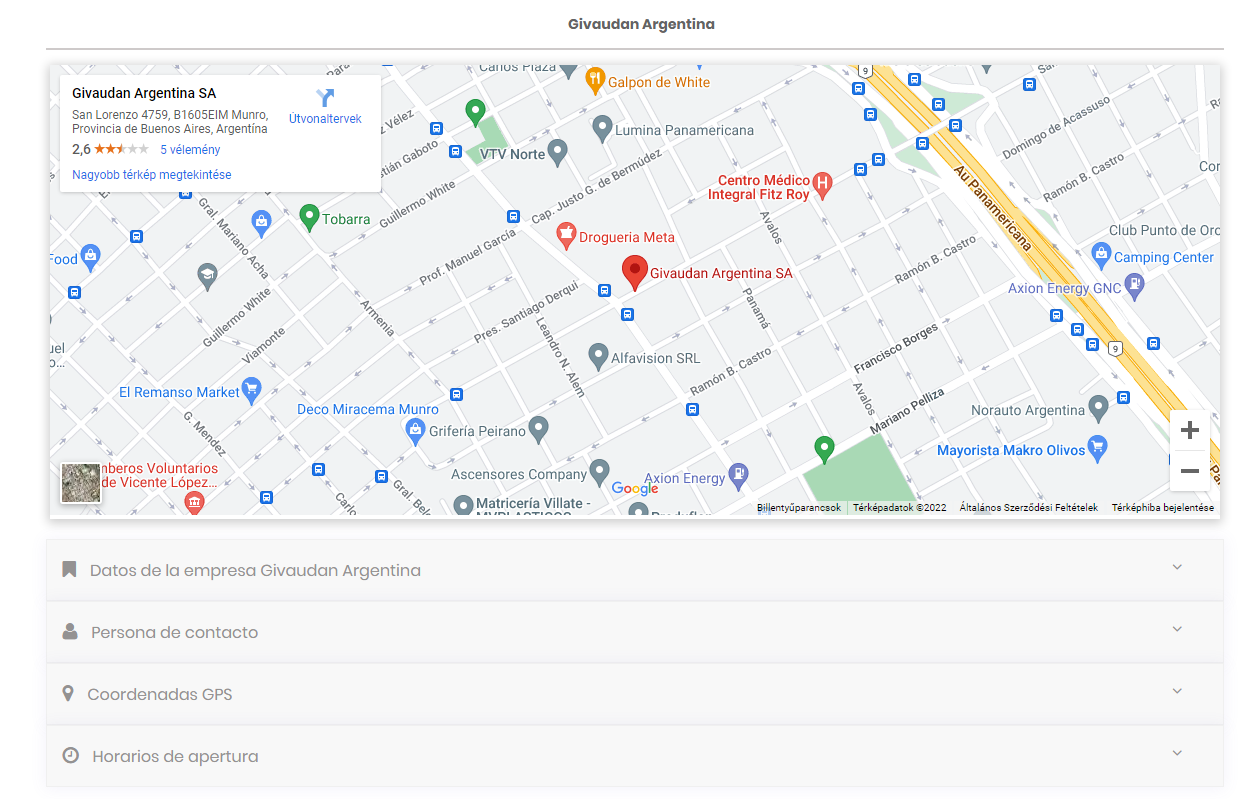Click the El Remanso Market shopping cart icon
This screenshot has width=1245, height=799.
pos(252,390)
